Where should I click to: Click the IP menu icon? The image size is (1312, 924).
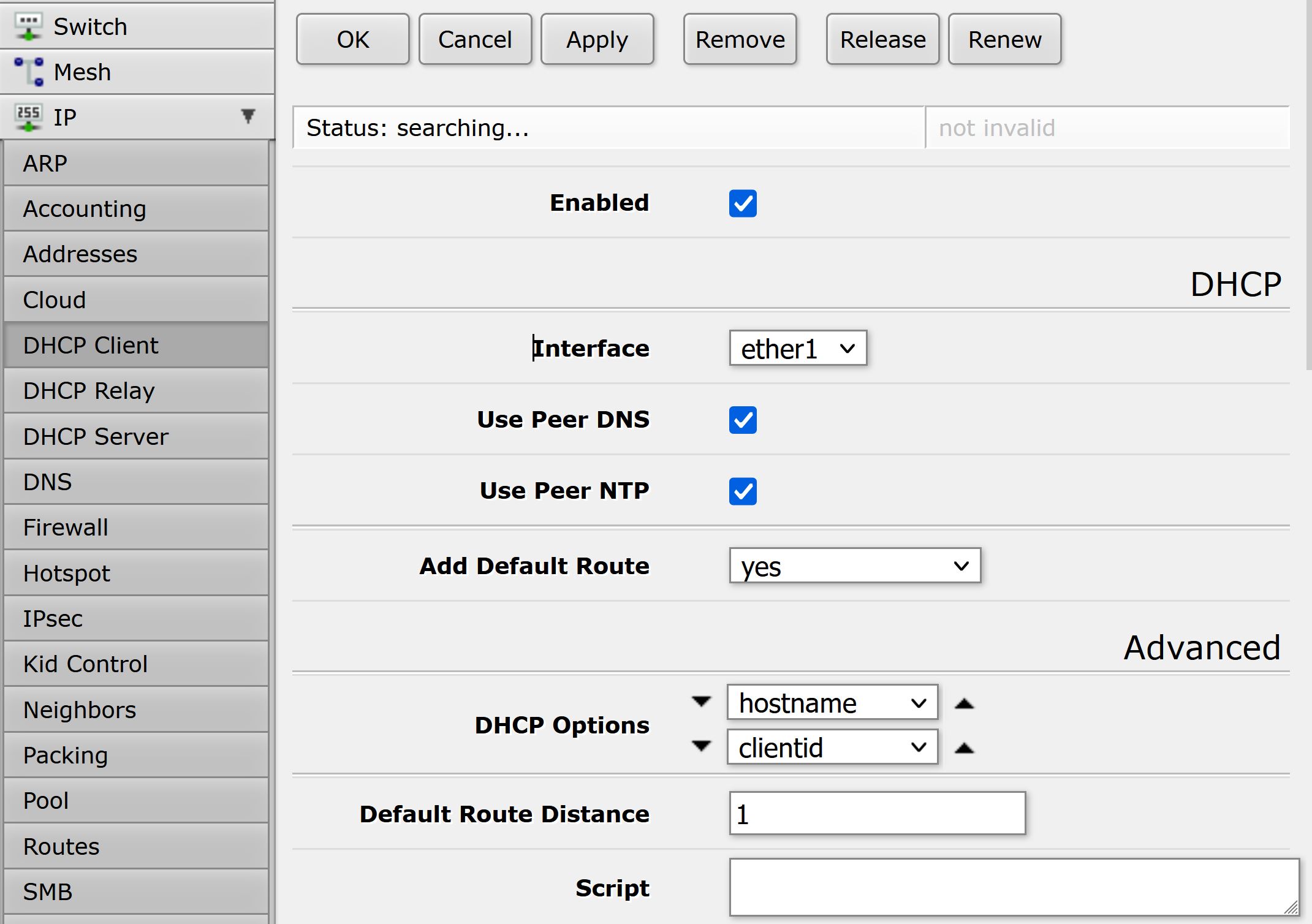click(x=28, y=116)
